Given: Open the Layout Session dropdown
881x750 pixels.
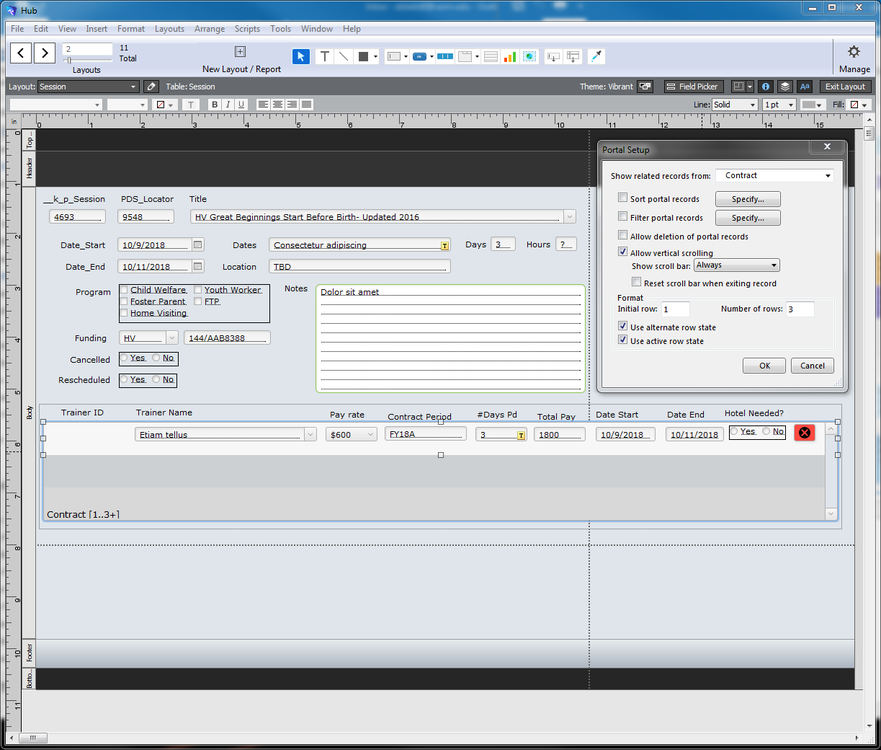Looking at the screenshot, I should 88,87.
